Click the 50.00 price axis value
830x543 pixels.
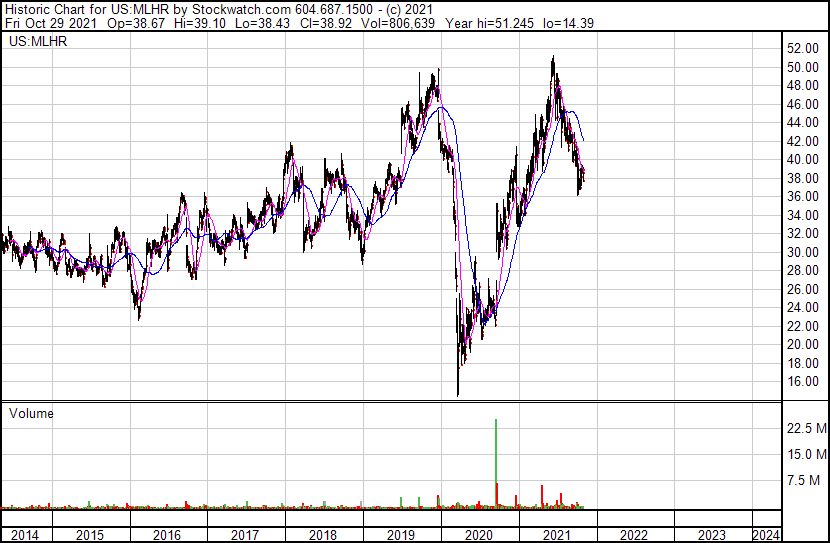pos(803,67)
